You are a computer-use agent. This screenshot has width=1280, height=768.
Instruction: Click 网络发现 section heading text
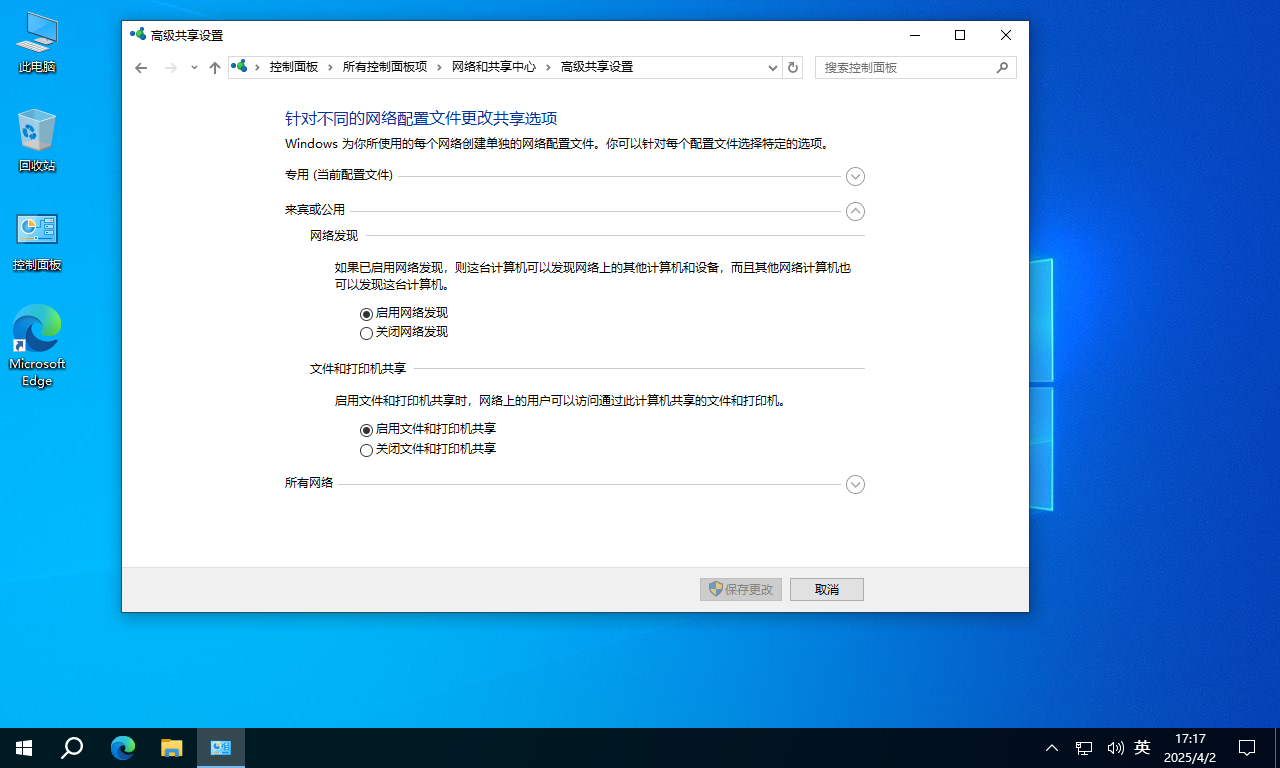tap(334, 236)
